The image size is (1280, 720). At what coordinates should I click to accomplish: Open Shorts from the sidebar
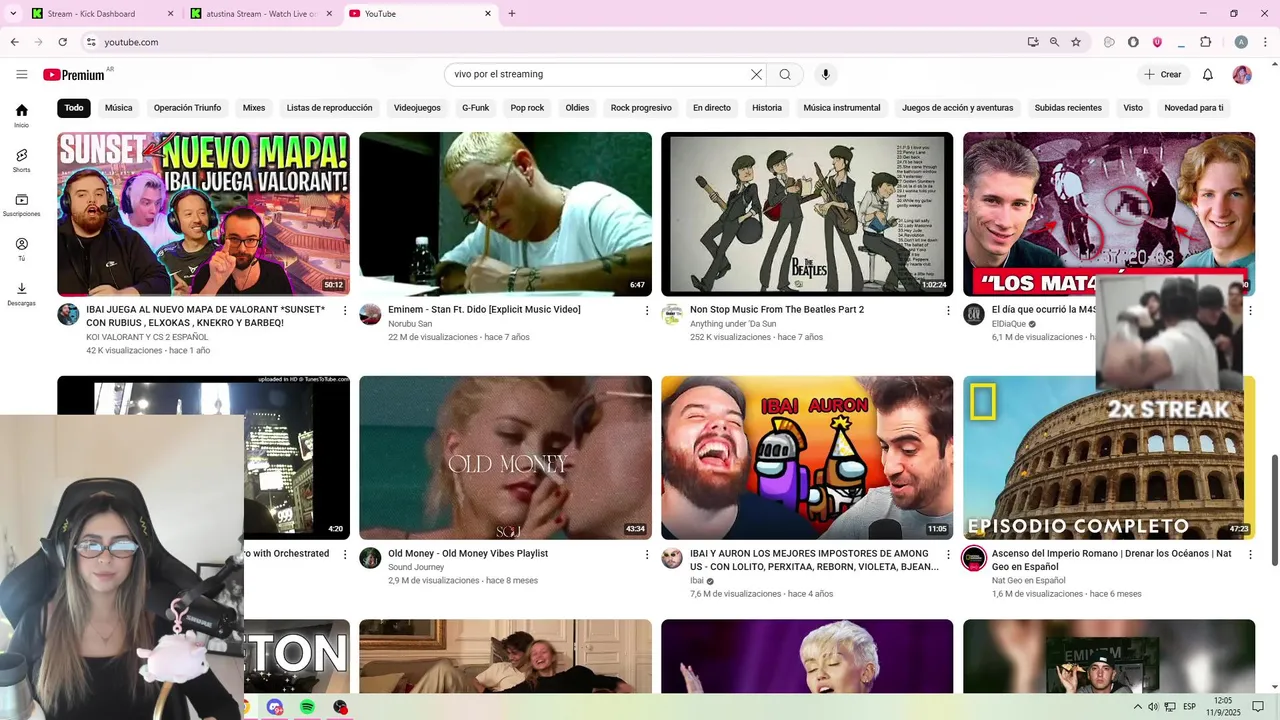[22, 160]
